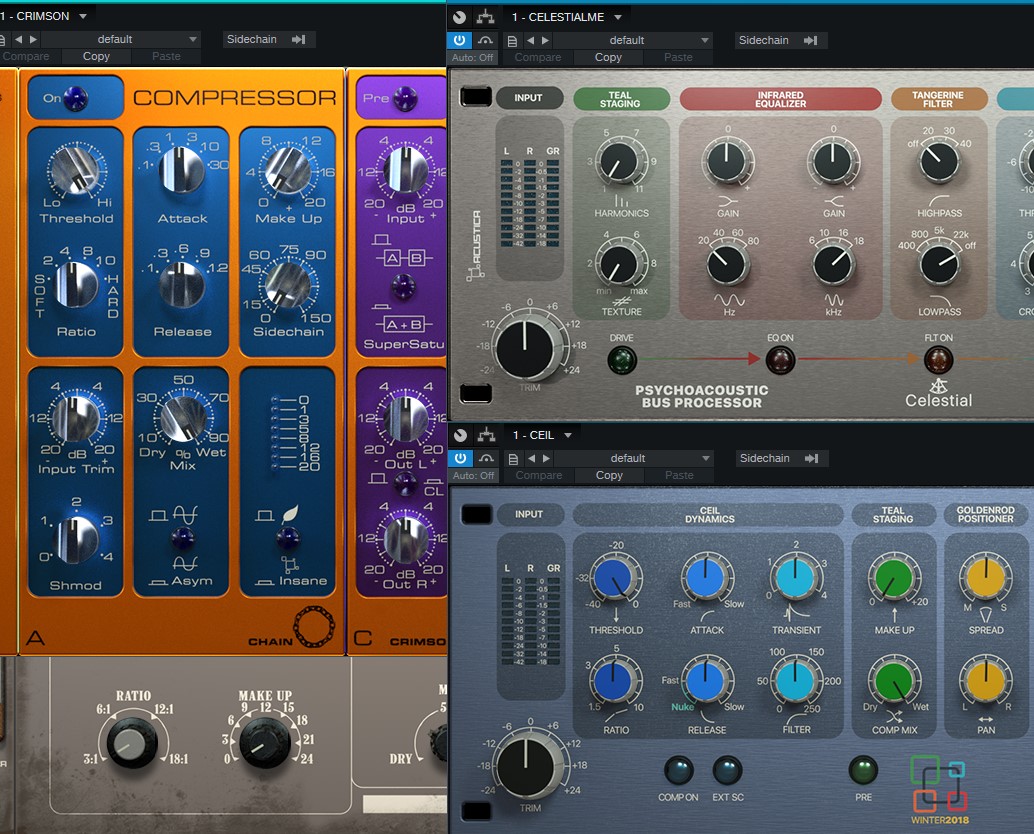This screenshot has height=834, width=1034.
Task: Click the routing icon in Ceil header
Action: point(487,434)
